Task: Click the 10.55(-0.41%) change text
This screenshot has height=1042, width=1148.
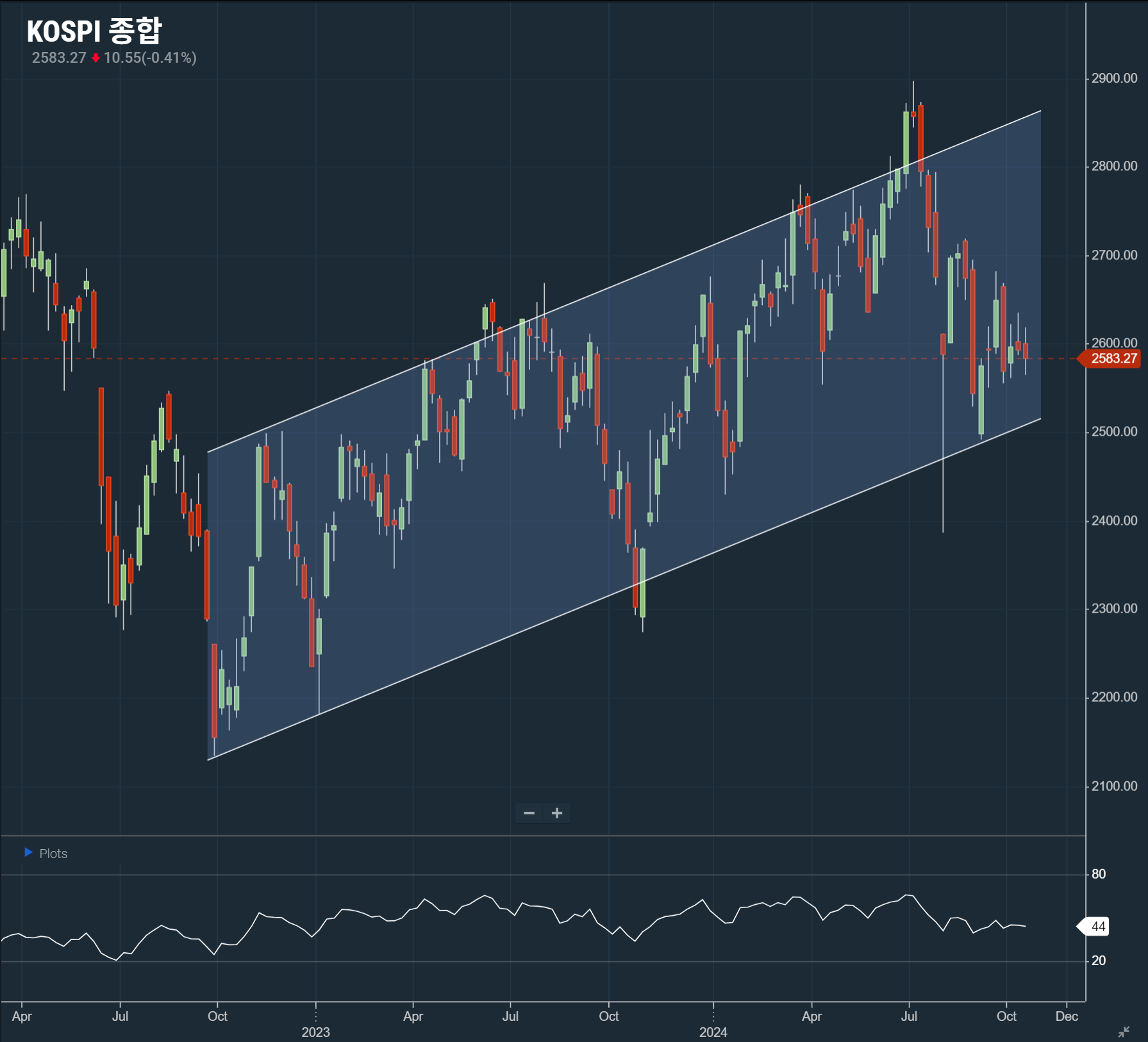Action: (150, 58)
